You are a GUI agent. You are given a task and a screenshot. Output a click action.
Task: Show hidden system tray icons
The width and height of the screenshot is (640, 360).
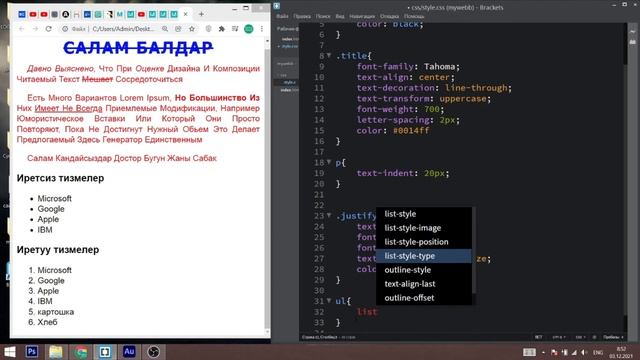point(543,352)
